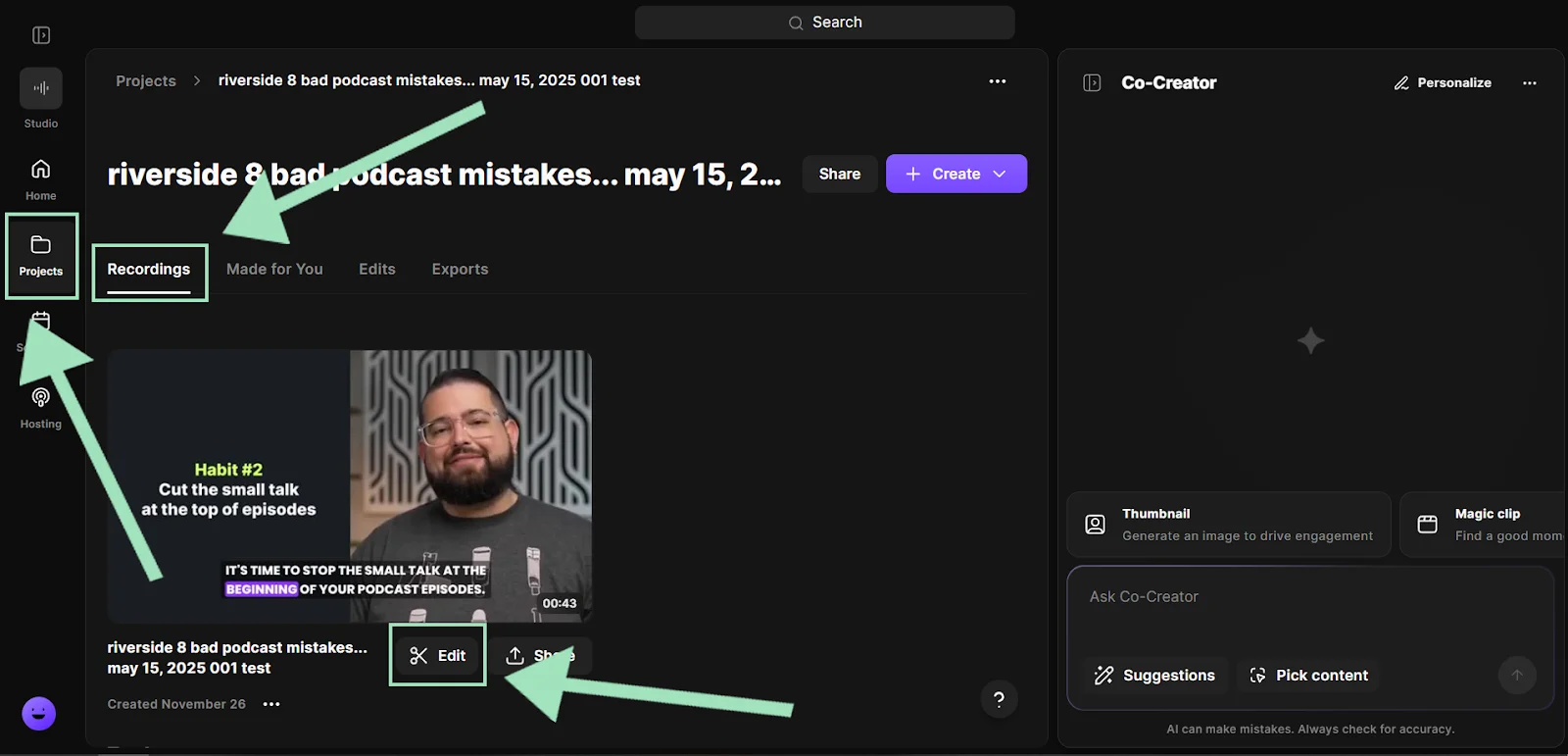
Task: Switch to the Exports tab
Action: [x=460, y=270]
